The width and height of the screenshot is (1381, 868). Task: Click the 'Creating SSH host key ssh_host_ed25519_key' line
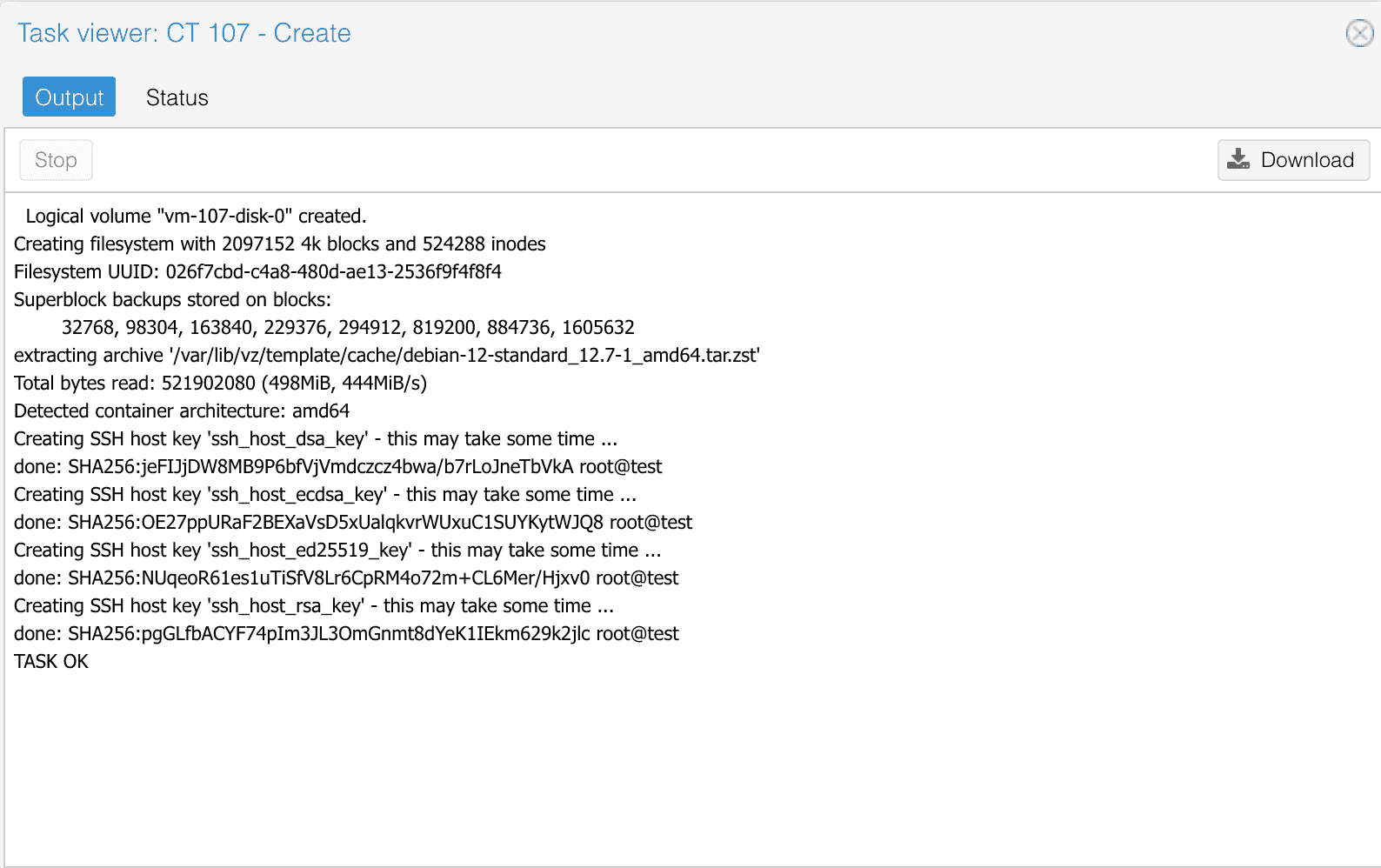(x=337, y=551)
